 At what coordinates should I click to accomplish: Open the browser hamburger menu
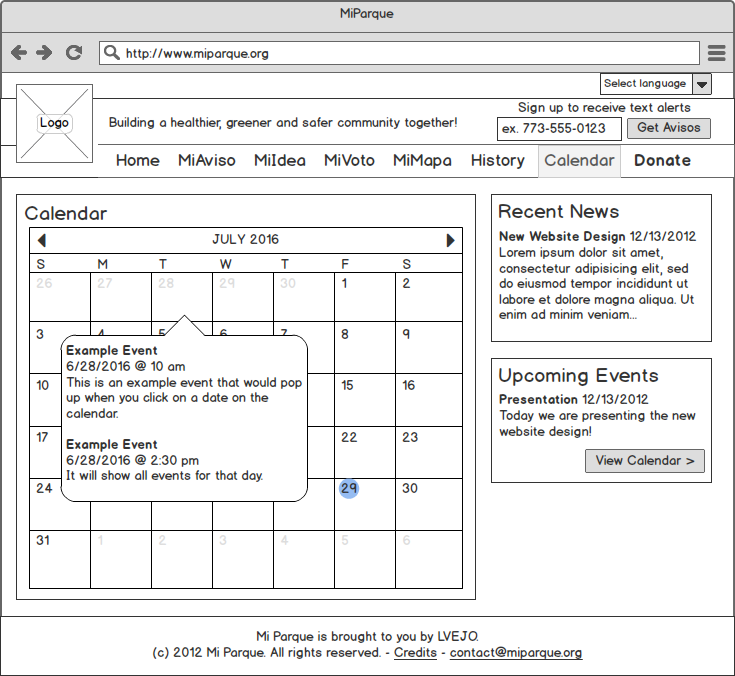(716, 53)
